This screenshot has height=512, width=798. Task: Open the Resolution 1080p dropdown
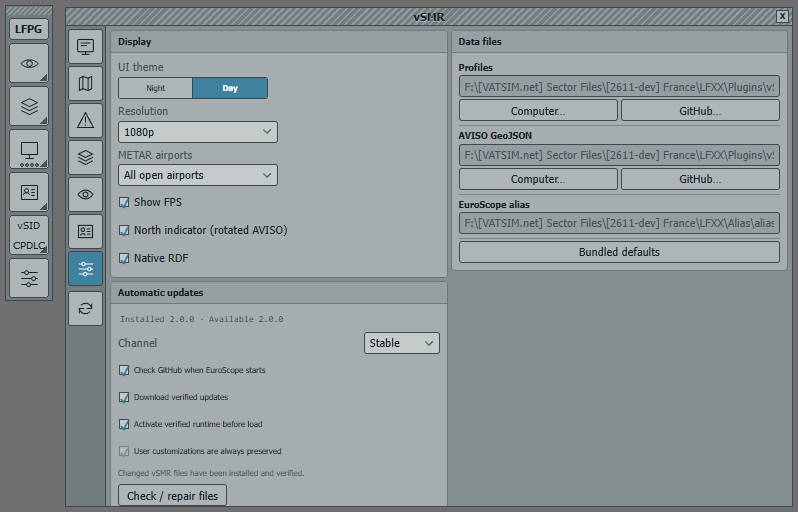coord(198,132)
